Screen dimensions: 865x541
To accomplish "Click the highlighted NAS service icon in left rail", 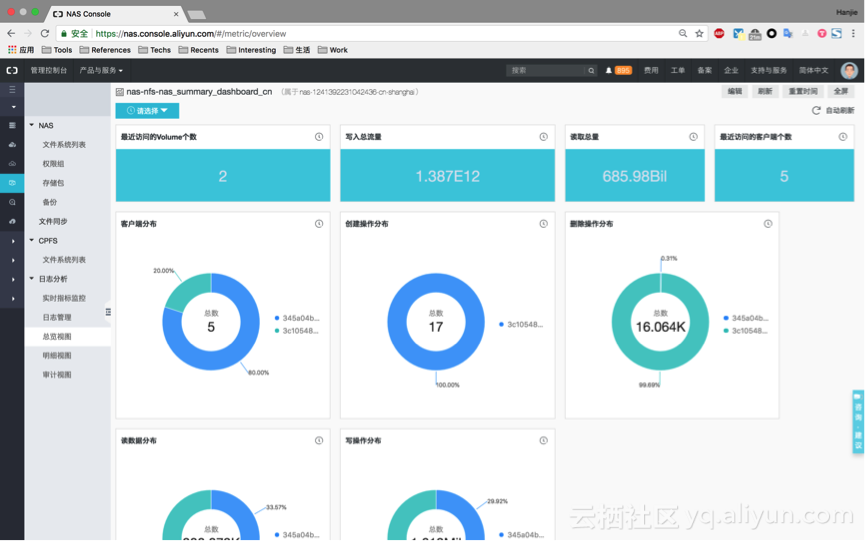I will (x=12, y=183).
